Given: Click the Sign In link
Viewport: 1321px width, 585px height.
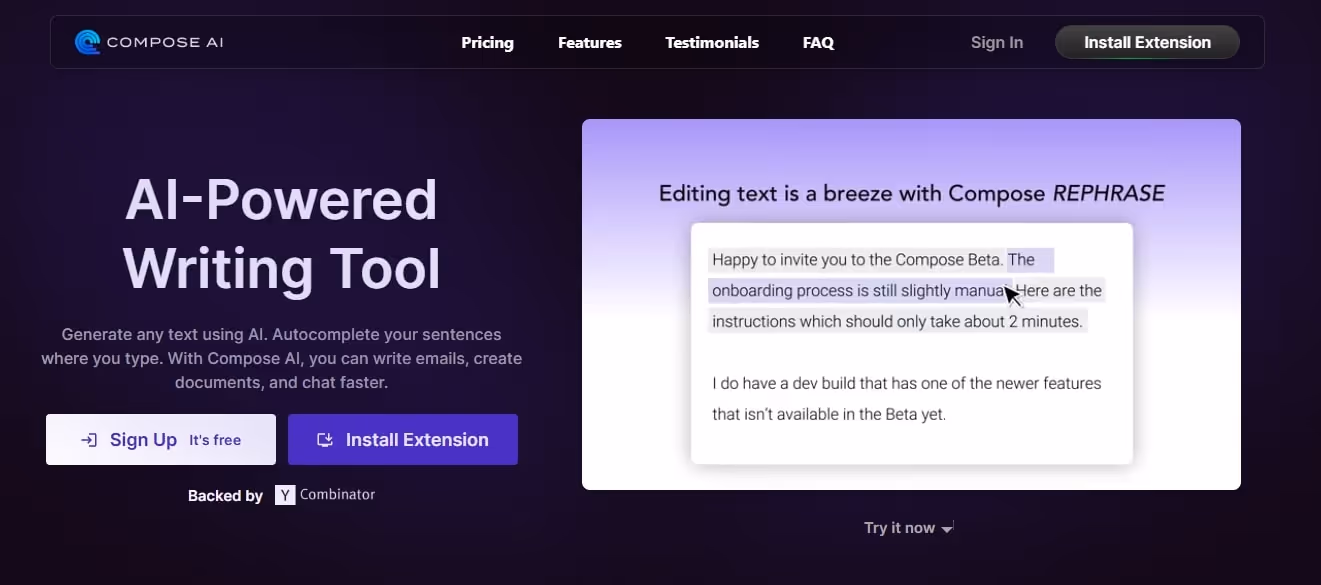Looking at the screenshot, I should pos(997,42).
